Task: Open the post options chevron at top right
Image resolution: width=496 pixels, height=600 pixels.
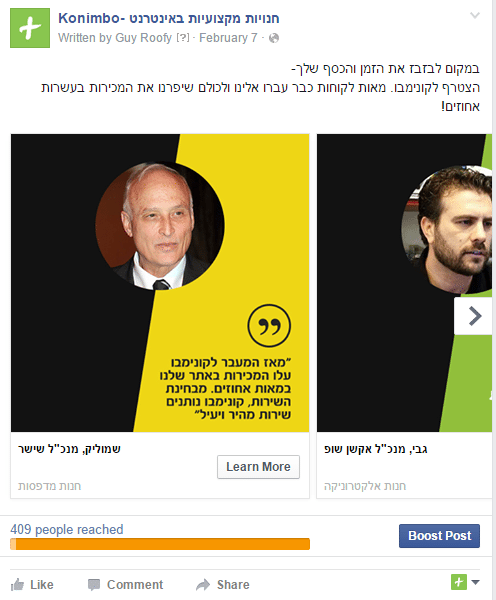Action: click(475, 15)
